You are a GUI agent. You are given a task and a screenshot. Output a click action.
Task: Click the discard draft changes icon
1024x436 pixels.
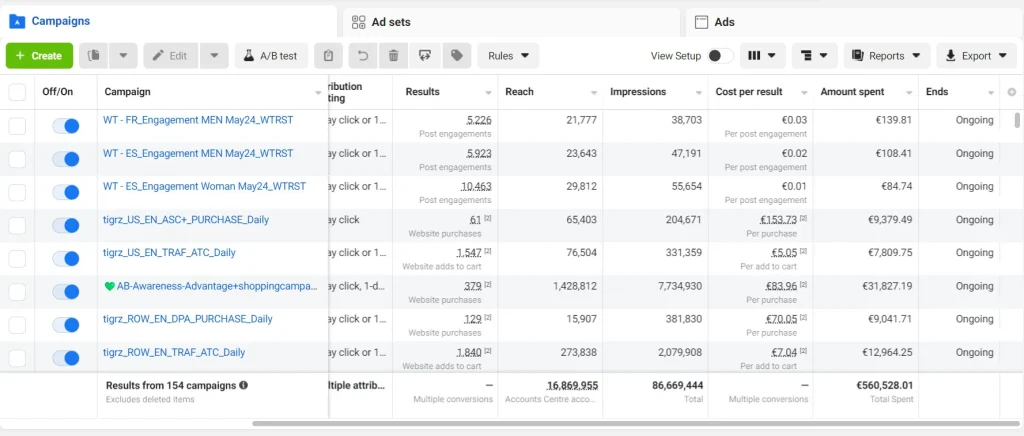pos(425,56)
